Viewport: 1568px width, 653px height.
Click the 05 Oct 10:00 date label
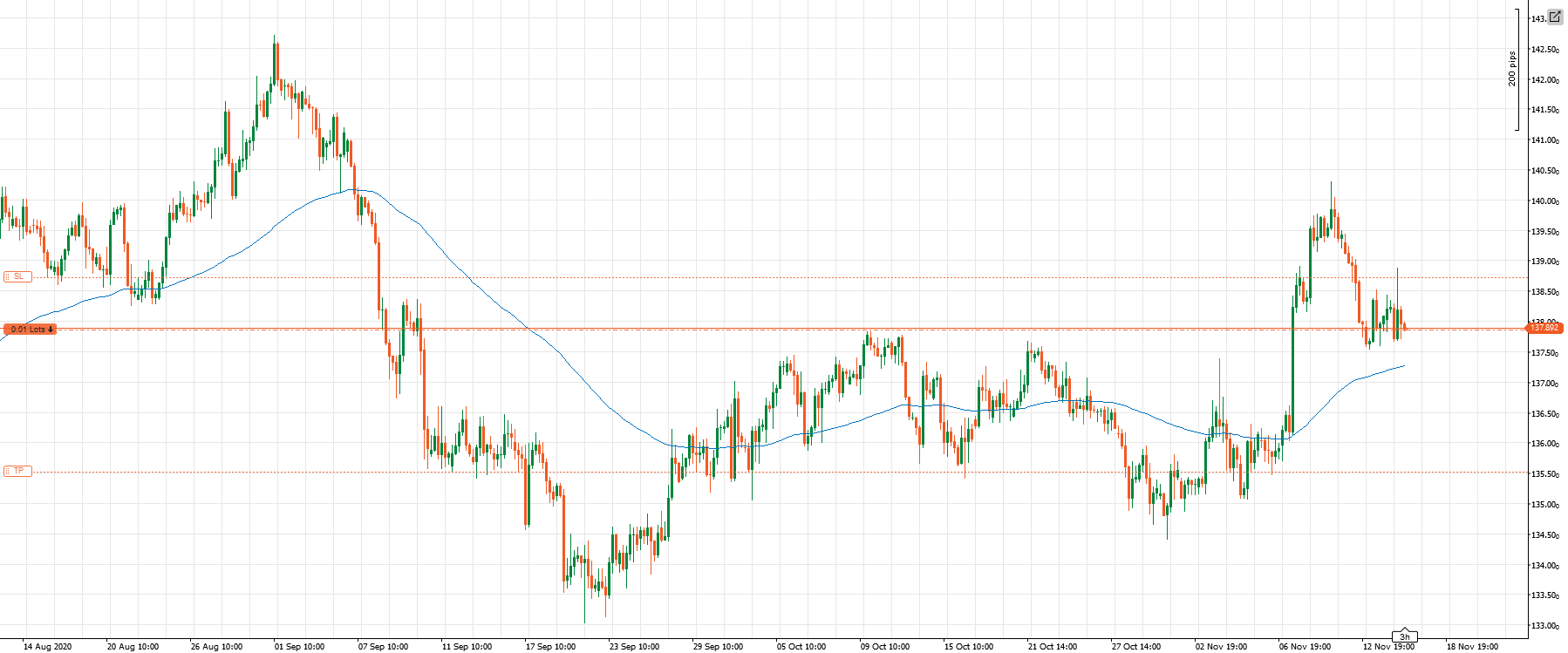[x=801, y=647]
